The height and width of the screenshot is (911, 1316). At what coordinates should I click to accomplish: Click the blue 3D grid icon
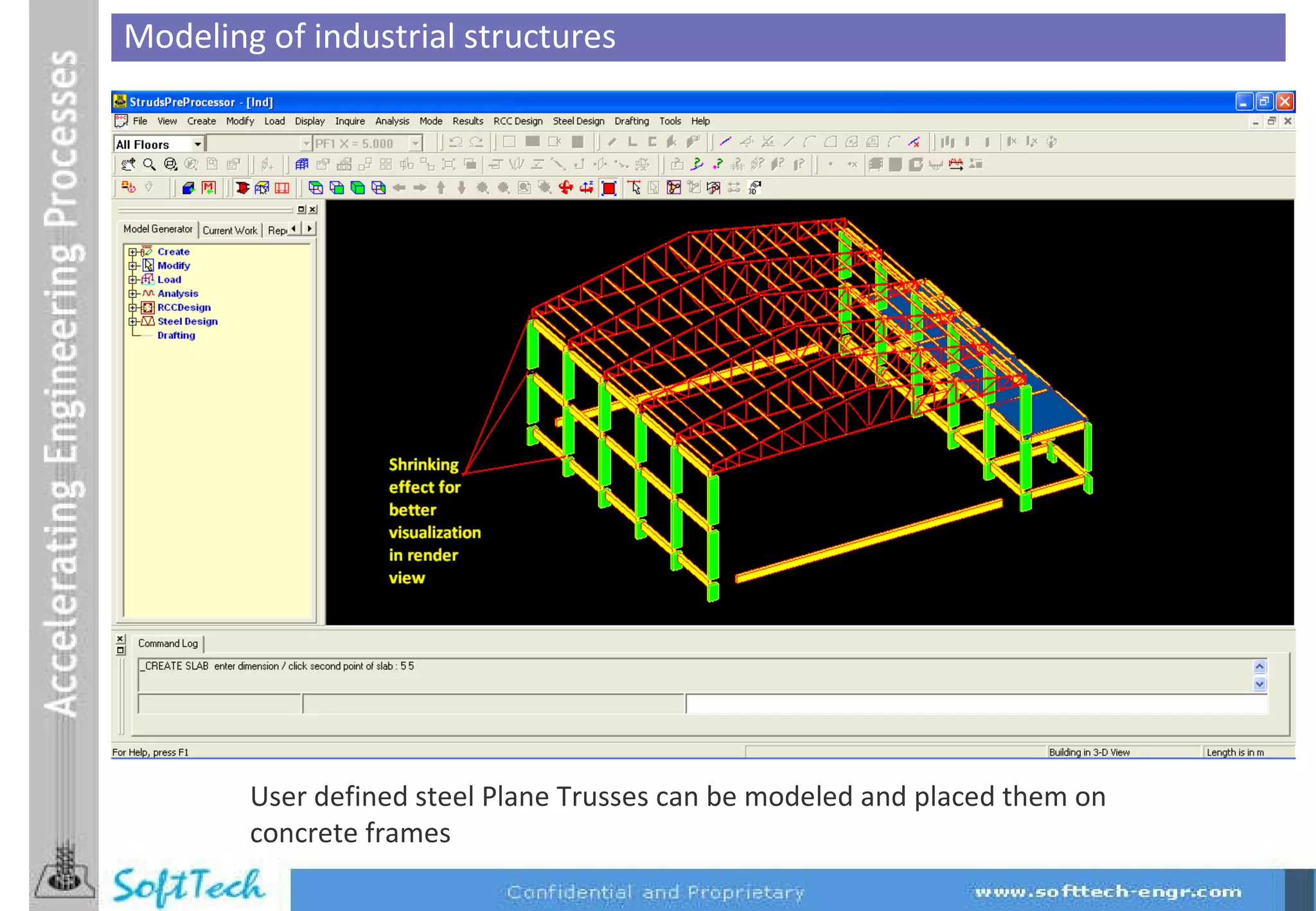pyautogui.click(x=301, y=165)
